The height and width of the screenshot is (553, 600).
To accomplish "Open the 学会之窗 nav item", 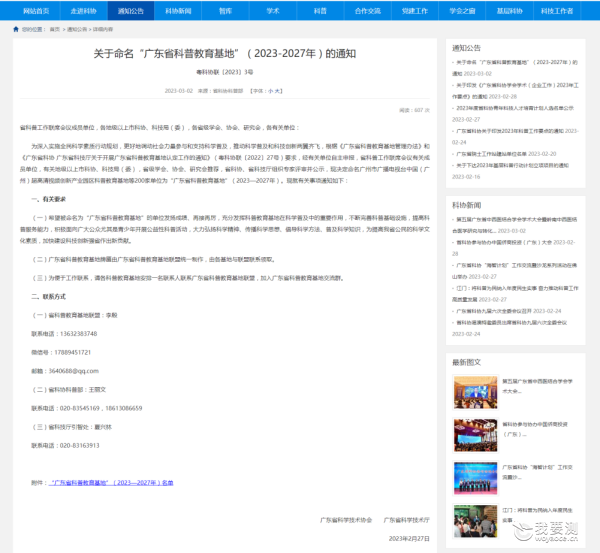I will 462,11.
